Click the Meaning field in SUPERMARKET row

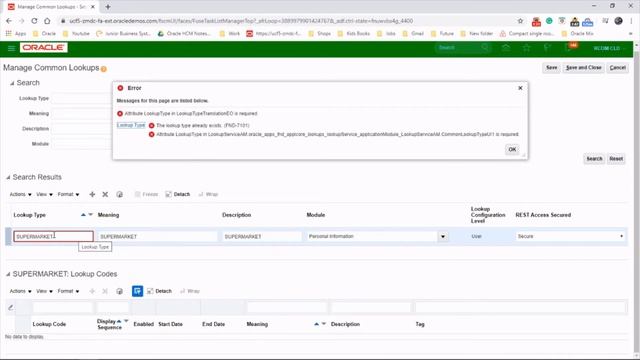pyautogui.click(x=158, y=236)
